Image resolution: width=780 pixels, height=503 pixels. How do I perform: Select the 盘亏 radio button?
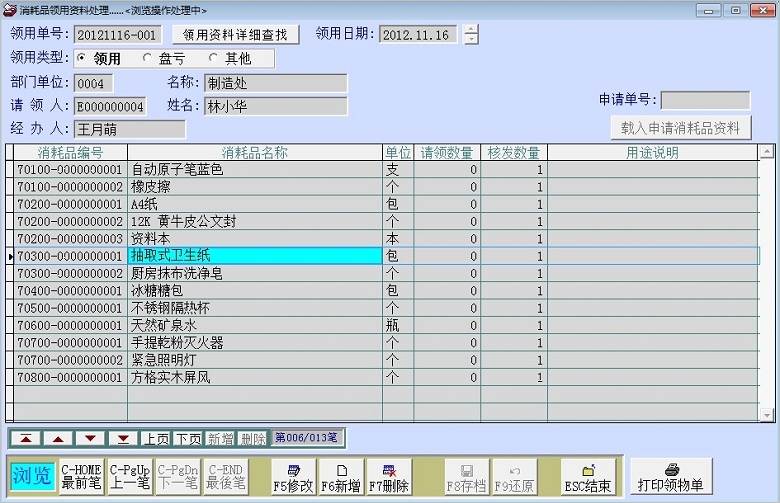(148, 59)
